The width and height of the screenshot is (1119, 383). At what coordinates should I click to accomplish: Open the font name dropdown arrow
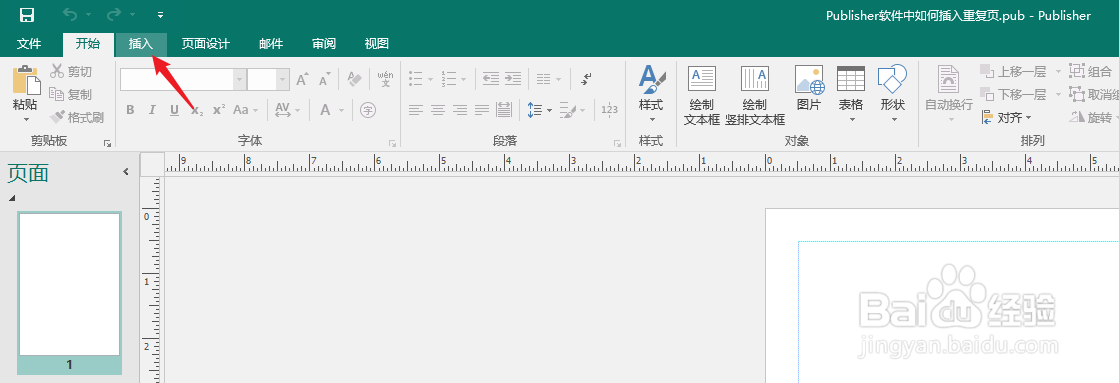tap(240, 79)
